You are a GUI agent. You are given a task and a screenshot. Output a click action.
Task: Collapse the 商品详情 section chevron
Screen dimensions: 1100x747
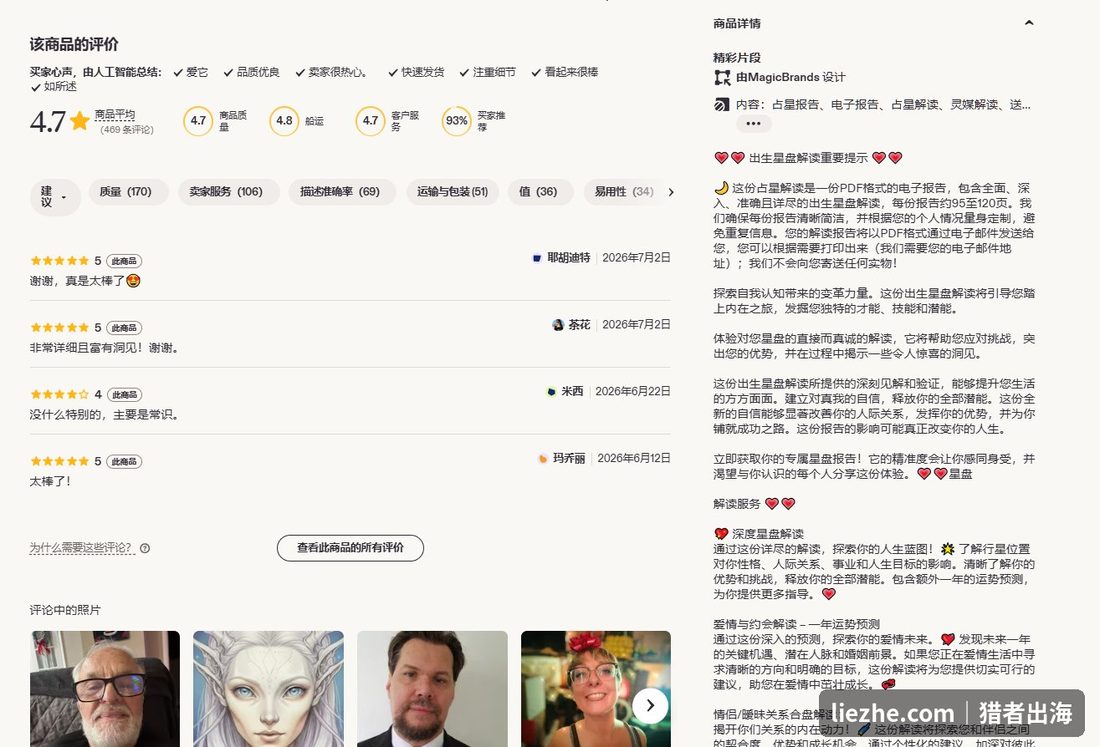1028,23
